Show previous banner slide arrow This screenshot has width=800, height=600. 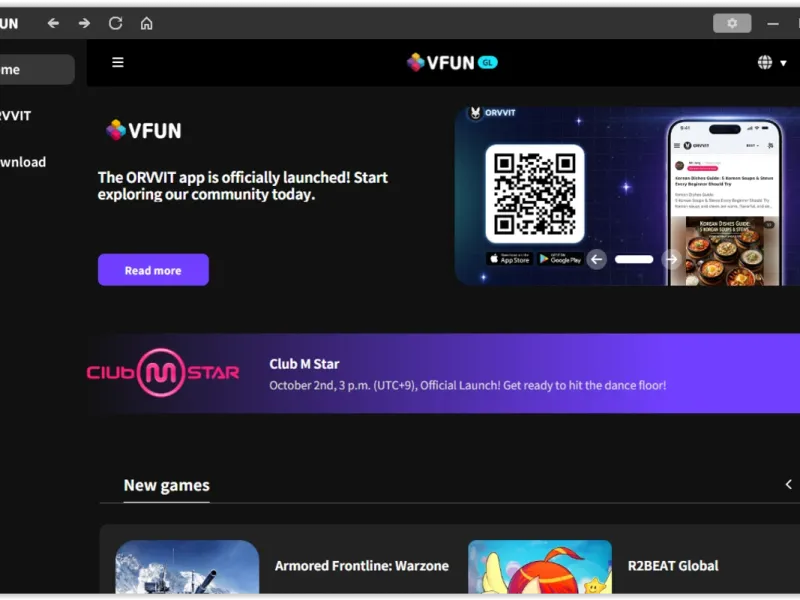[596, 259]
